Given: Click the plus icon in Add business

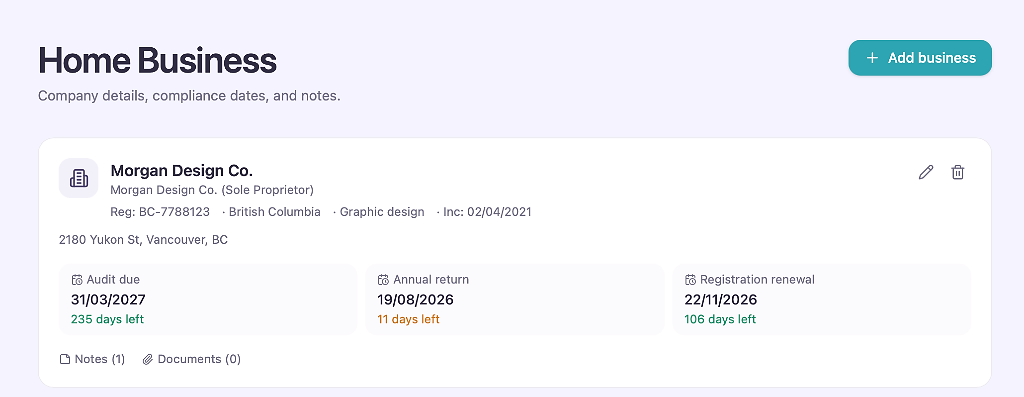Looking at the screenshot, I should click(x=872, y=58).
